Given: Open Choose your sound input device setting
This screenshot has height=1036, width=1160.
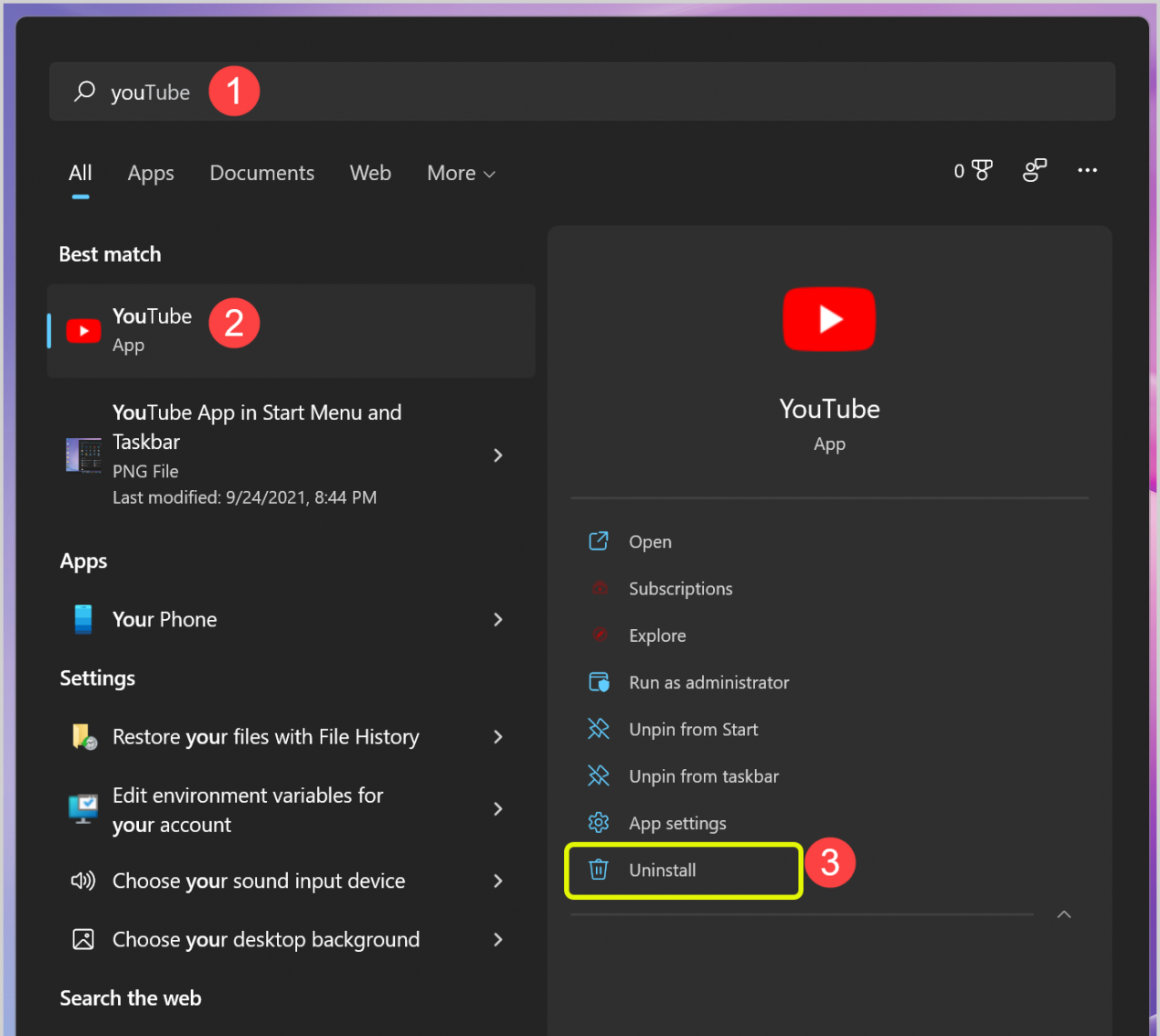Looking at the screenshot, I should (x=259, y=881).
